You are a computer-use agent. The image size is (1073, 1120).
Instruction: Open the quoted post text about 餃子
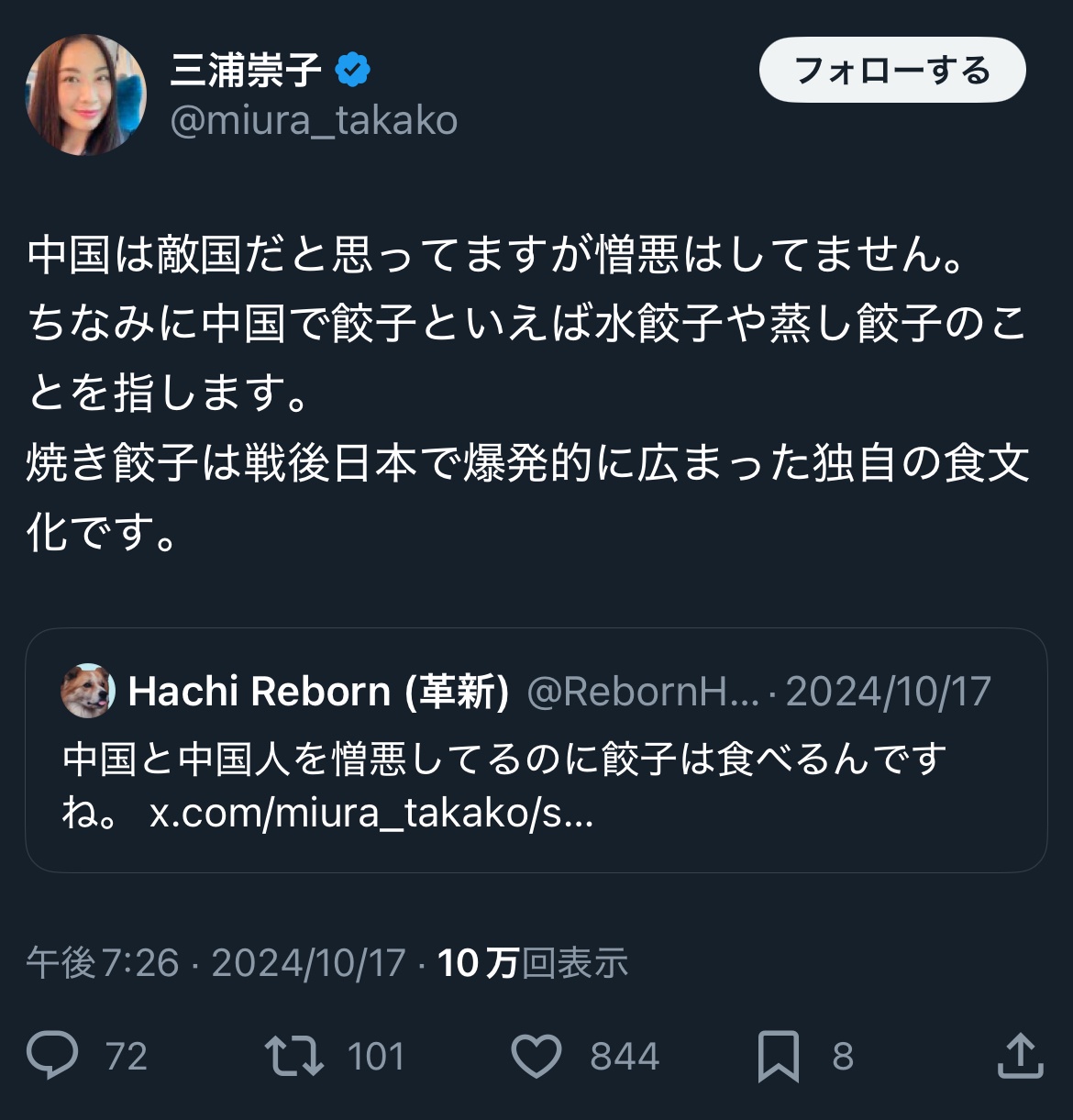click(x=504, y=785)
